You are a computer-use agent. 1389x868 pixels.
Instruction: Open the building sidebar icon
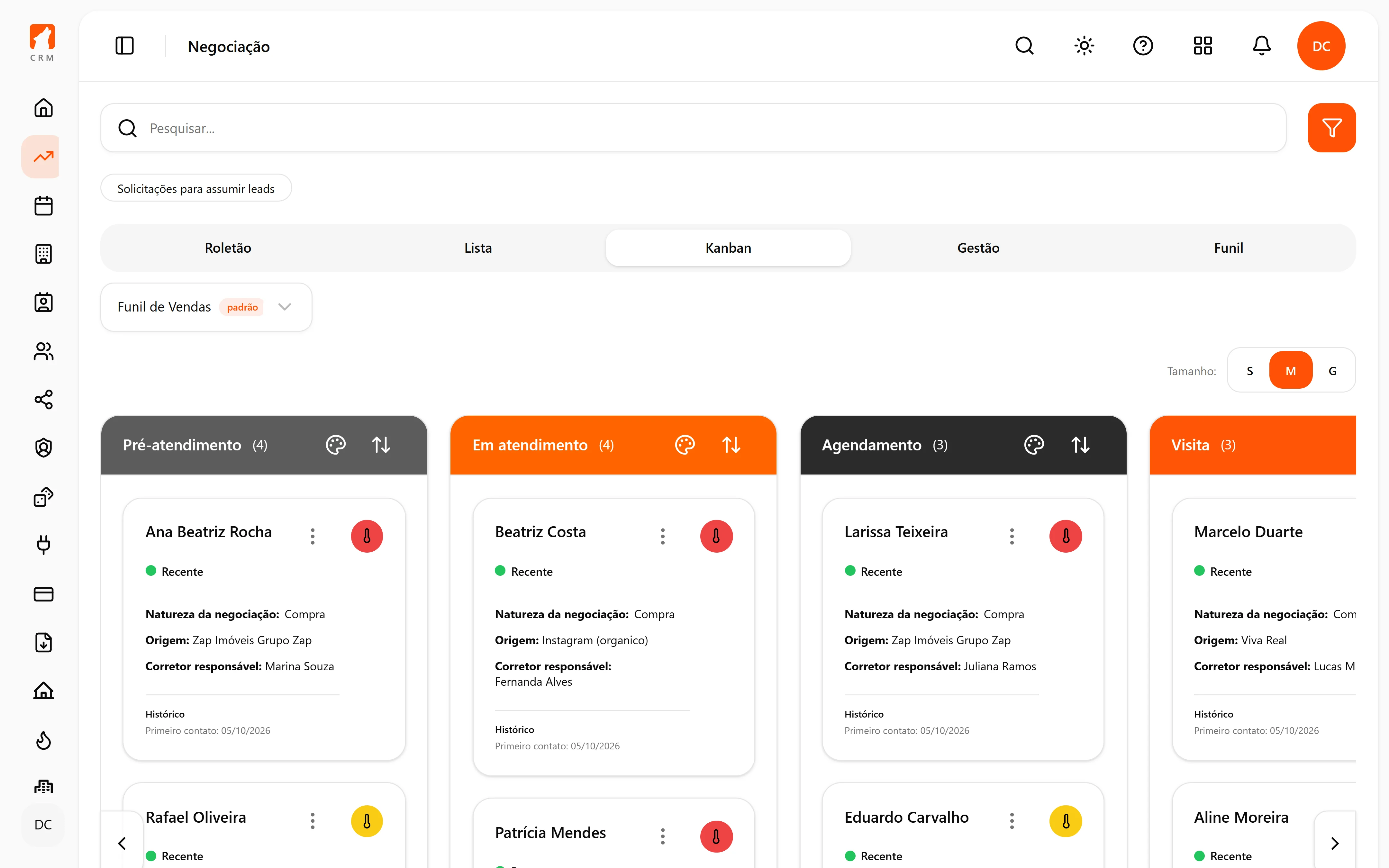click(43, 254)
